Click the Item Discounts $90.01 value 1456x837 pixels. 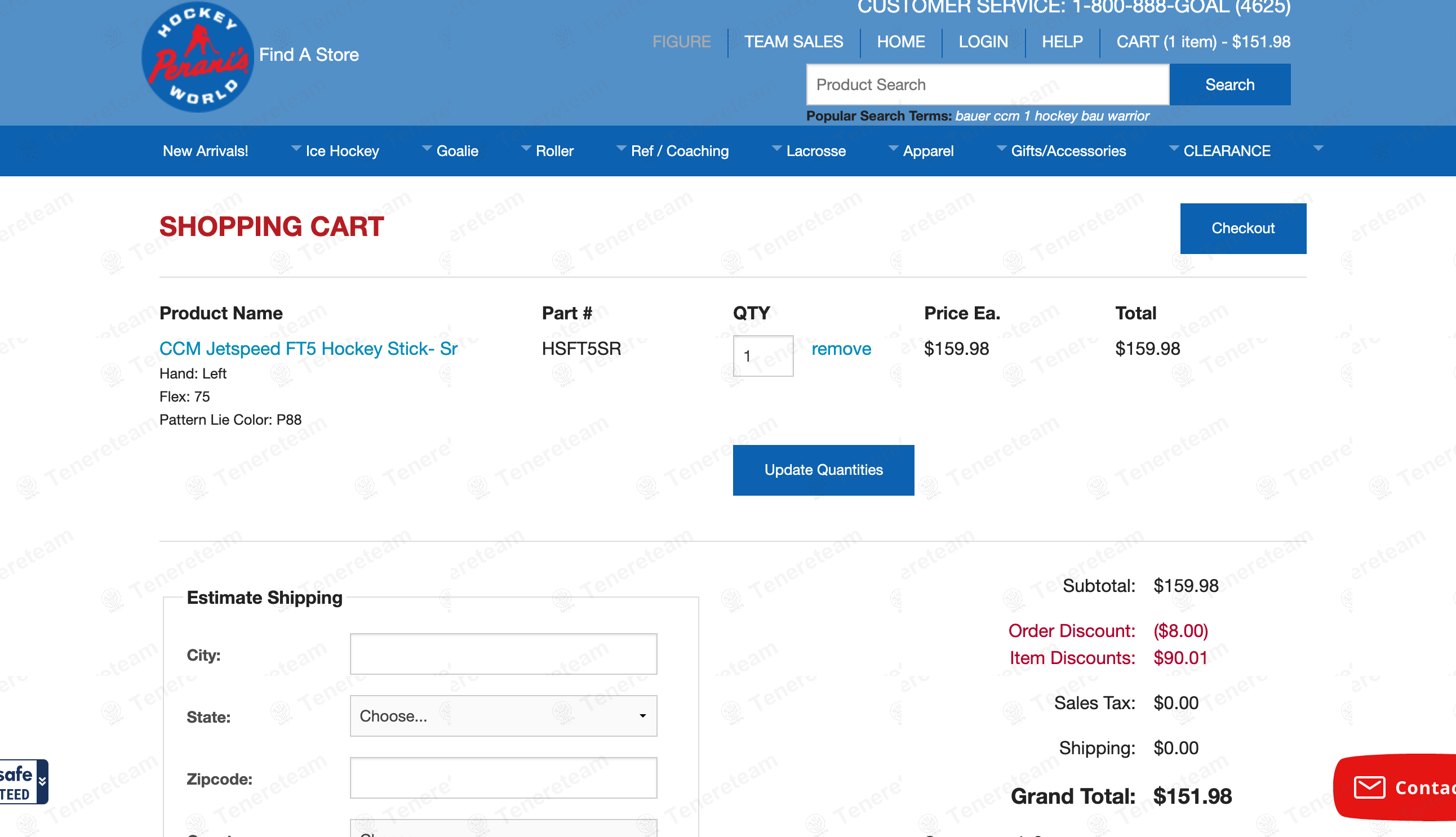1180,658
